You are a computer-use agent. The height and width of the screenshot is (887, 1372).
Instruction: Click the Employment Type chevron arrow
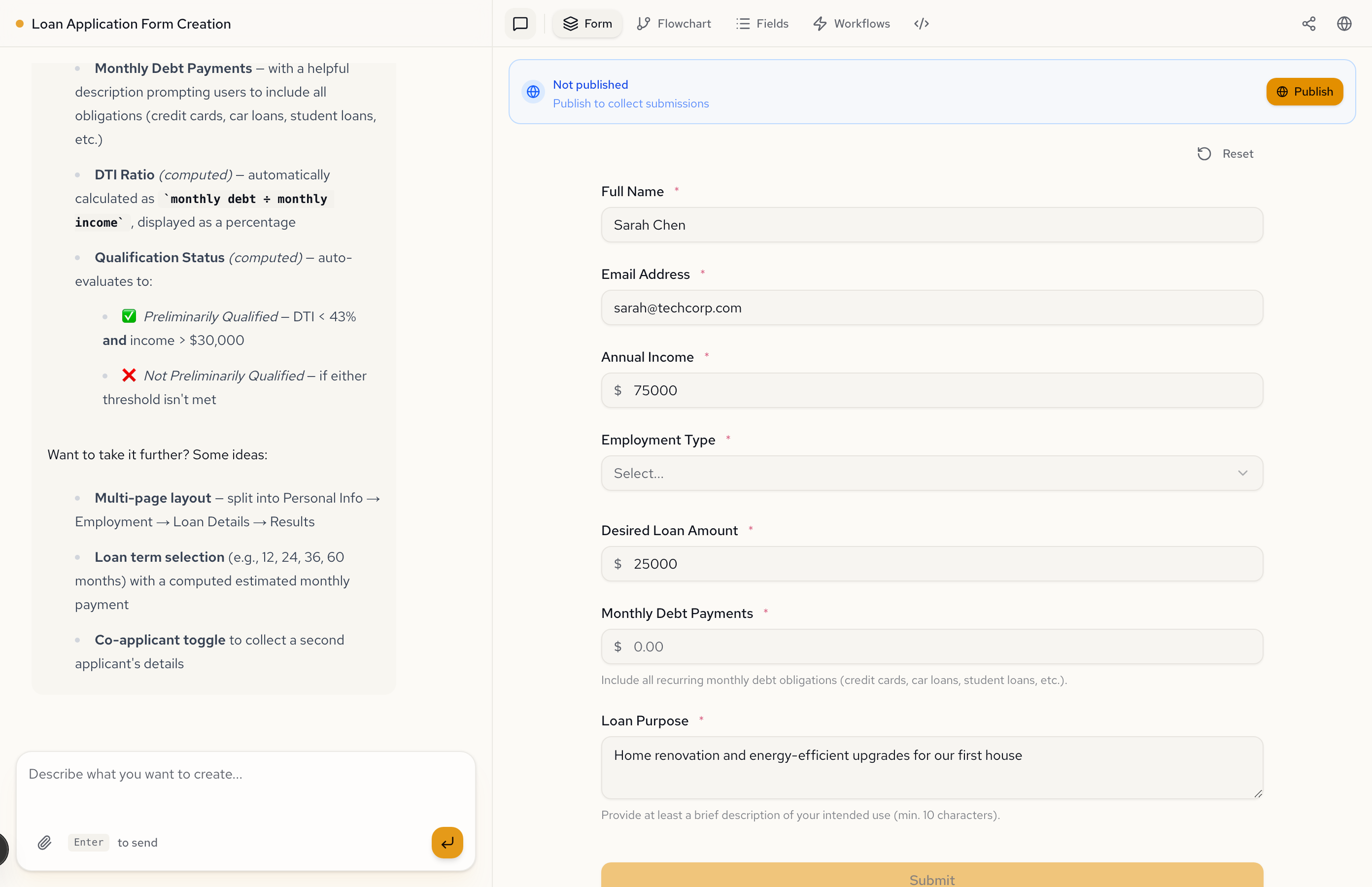click(x=1242, y=473)
